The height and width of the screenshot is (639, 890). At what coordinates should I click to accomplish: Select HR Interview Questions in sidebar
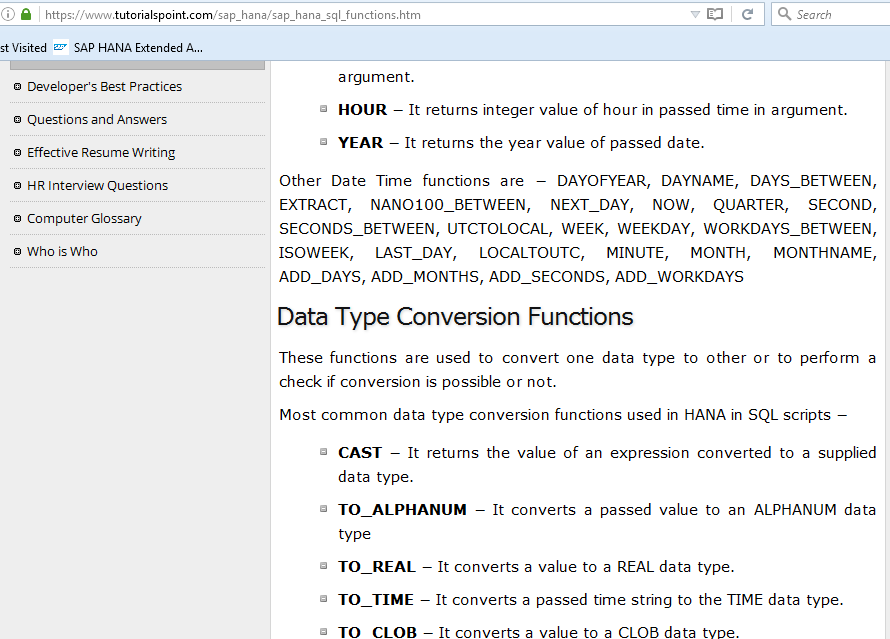tap(97, 185)
